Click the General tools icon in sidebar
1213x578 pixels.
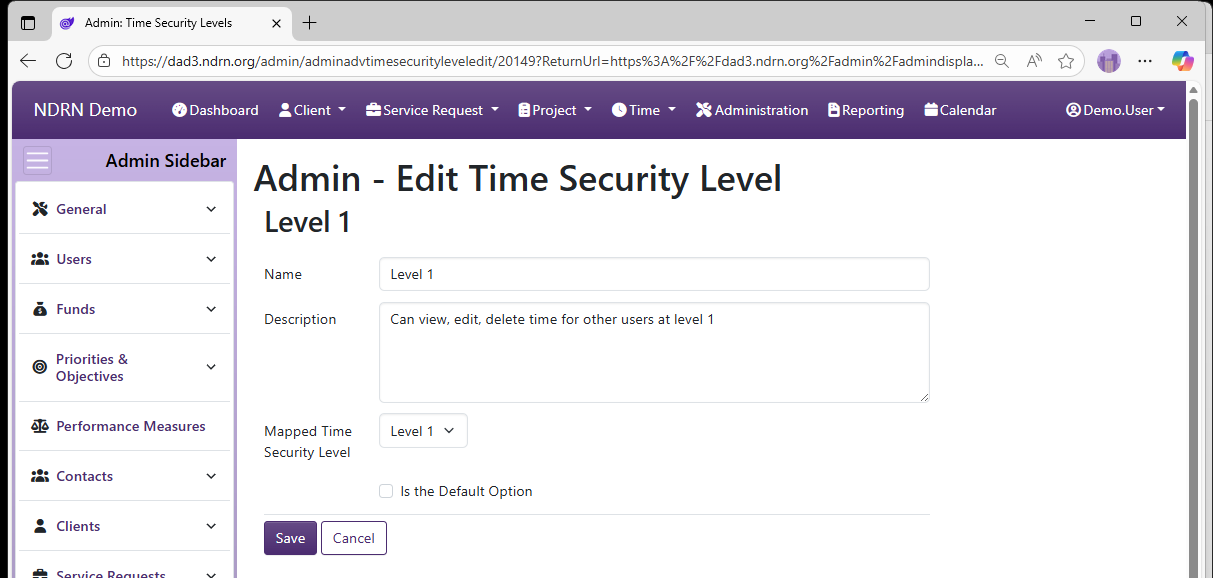pos(40,209)
